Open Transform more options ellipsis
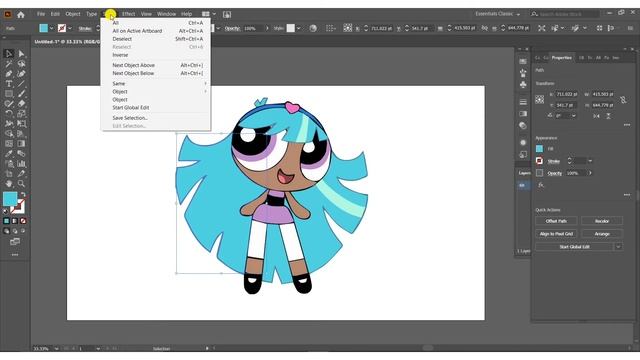 coord(627,125)
